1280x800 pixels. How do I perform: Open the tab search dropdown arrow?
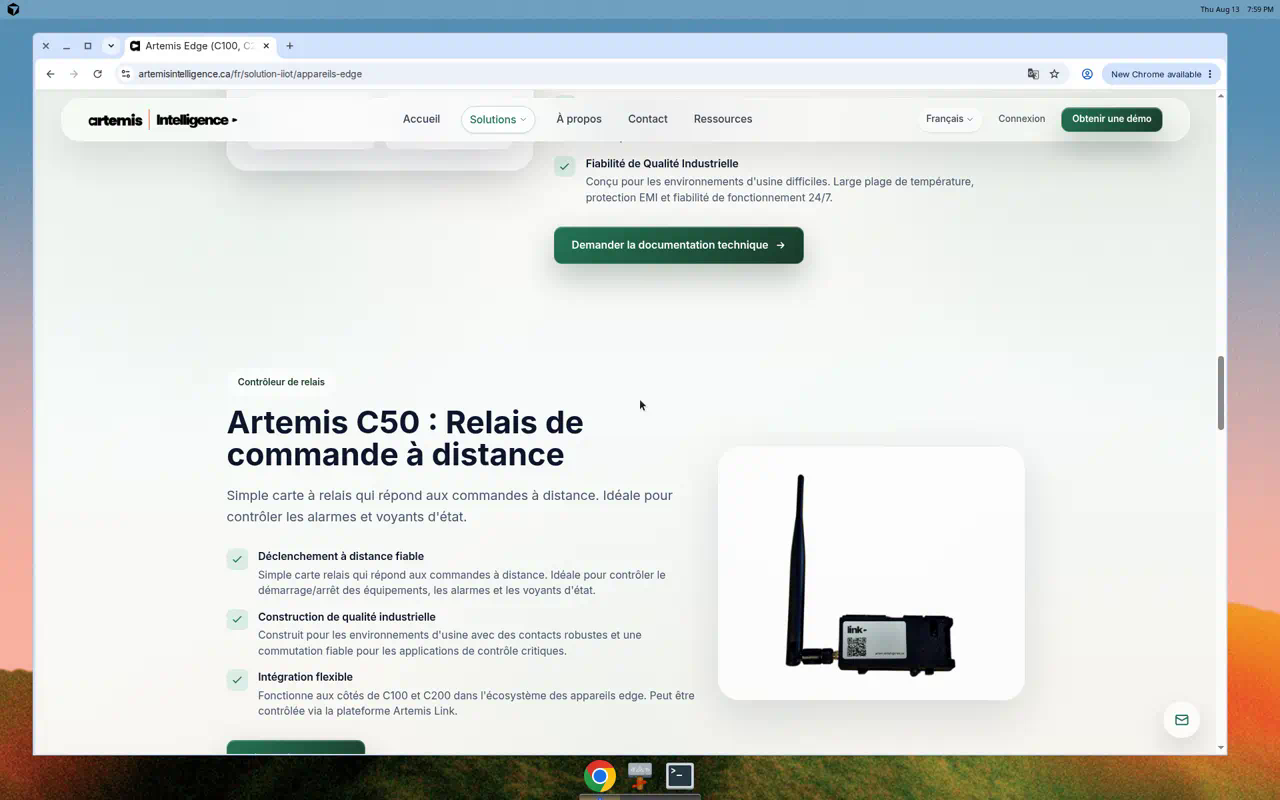click(x=111, y=46)
